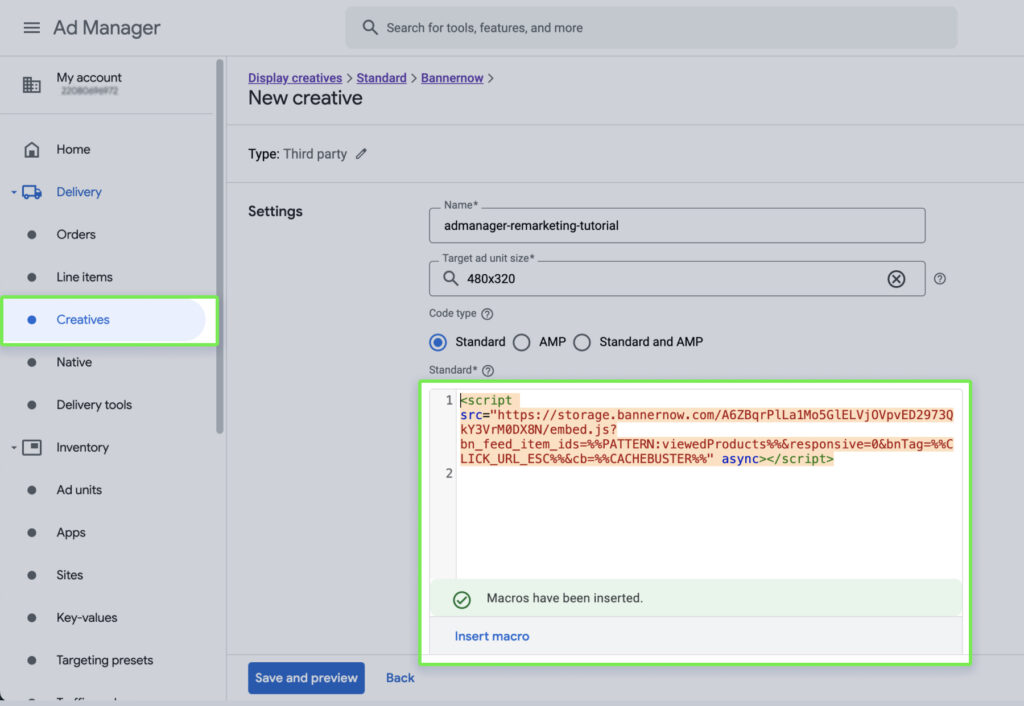
Task: Open Code type help icon
Action: coord(487,314)
